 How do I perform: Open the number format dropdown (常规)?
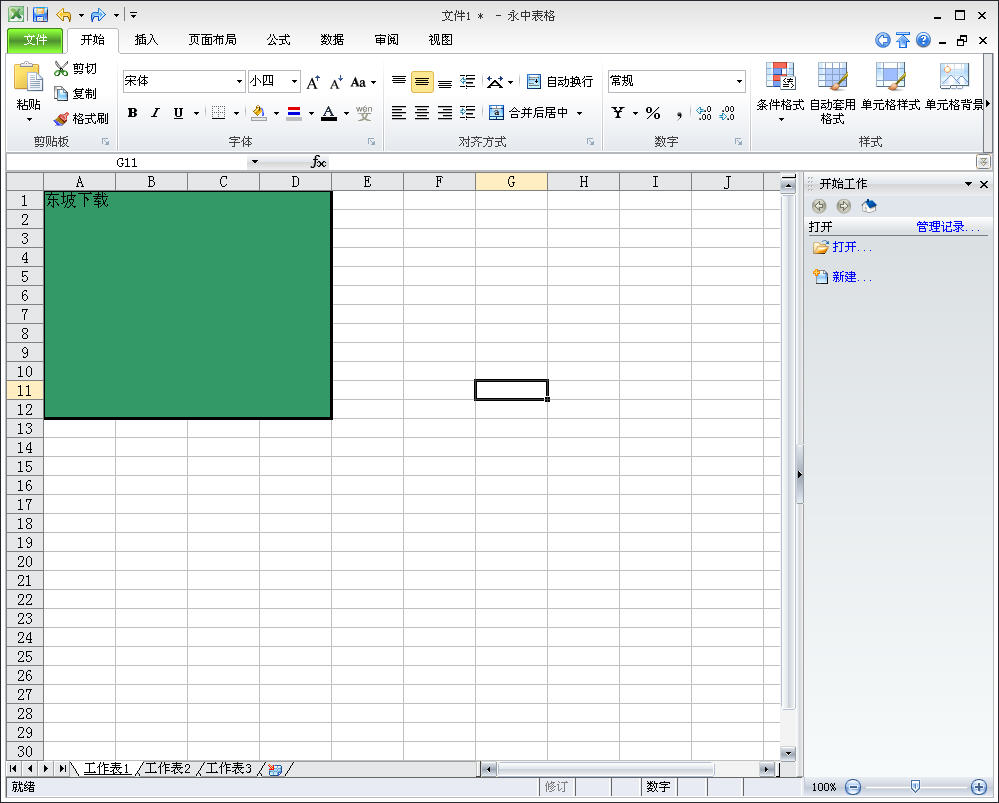click(x=739, y=82)
